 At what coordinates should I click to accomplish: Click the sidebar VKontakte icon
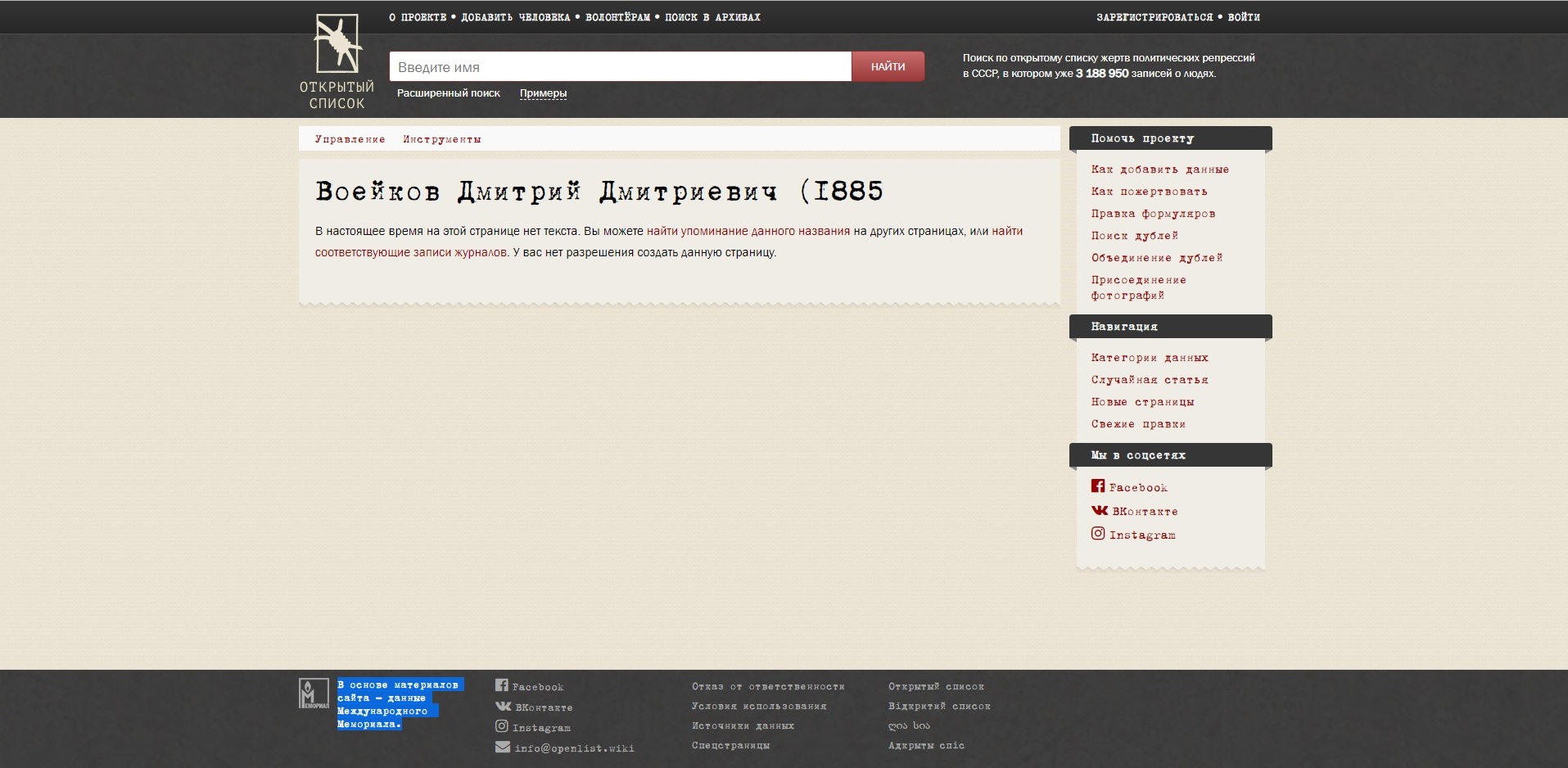pyautogui.click(x=1099, y=510)
